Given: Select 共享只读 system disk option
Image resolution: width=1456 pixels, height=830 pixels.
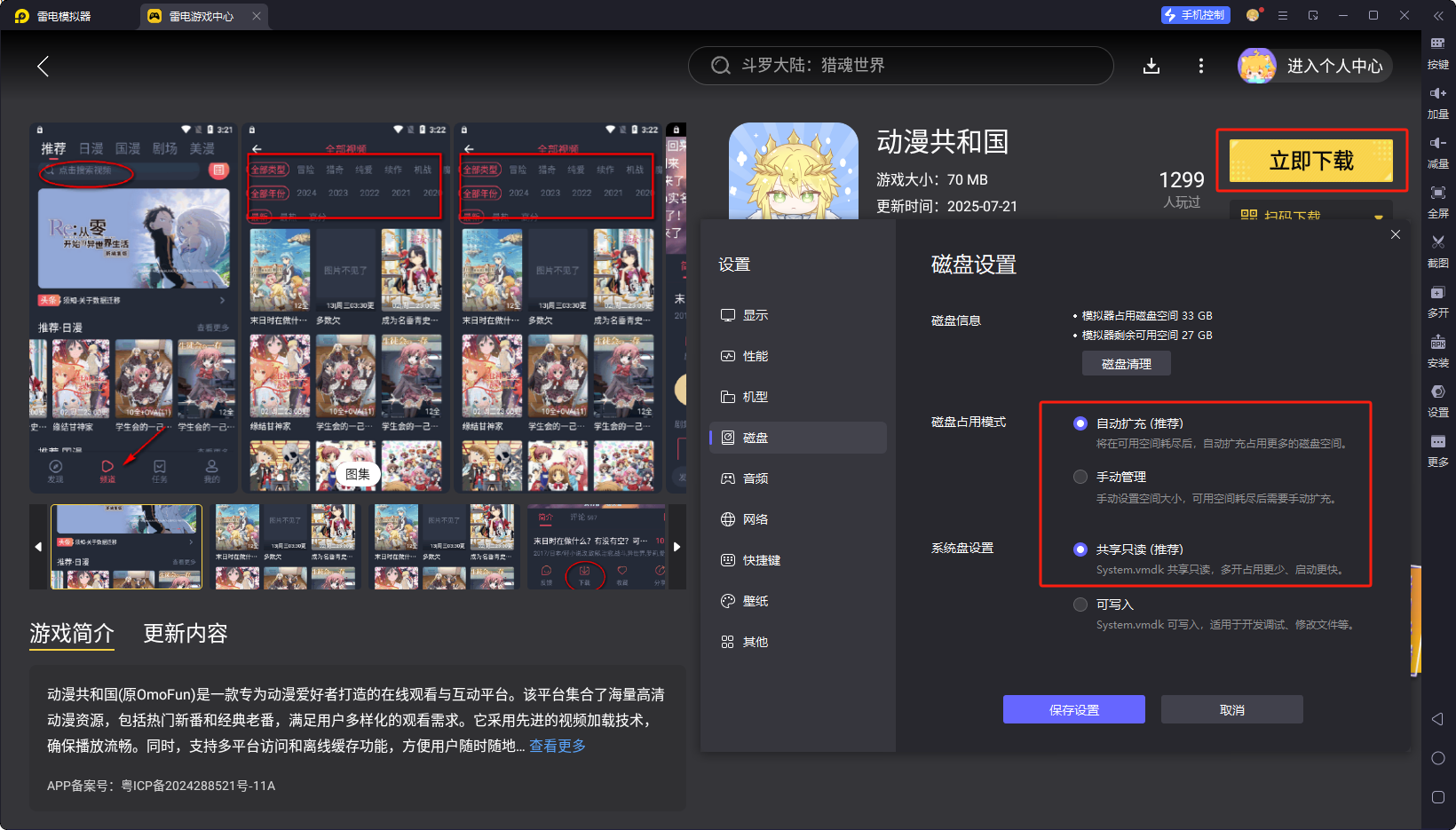Looking at the screenshot, I should (1080, 549).
